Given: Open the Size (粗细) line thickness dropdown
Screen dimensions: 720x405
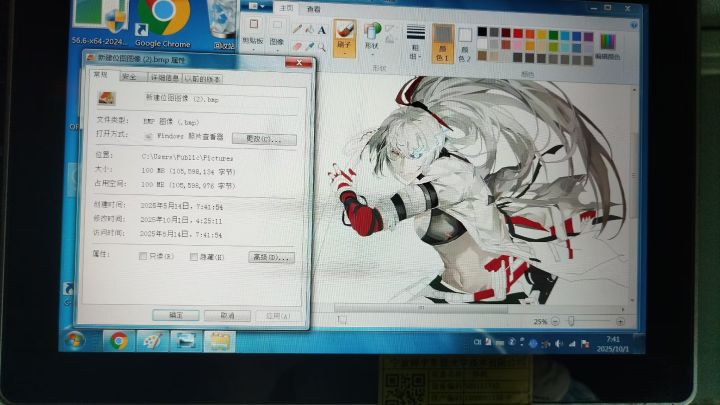Looking at the screenshot, I should pos(416,43).
